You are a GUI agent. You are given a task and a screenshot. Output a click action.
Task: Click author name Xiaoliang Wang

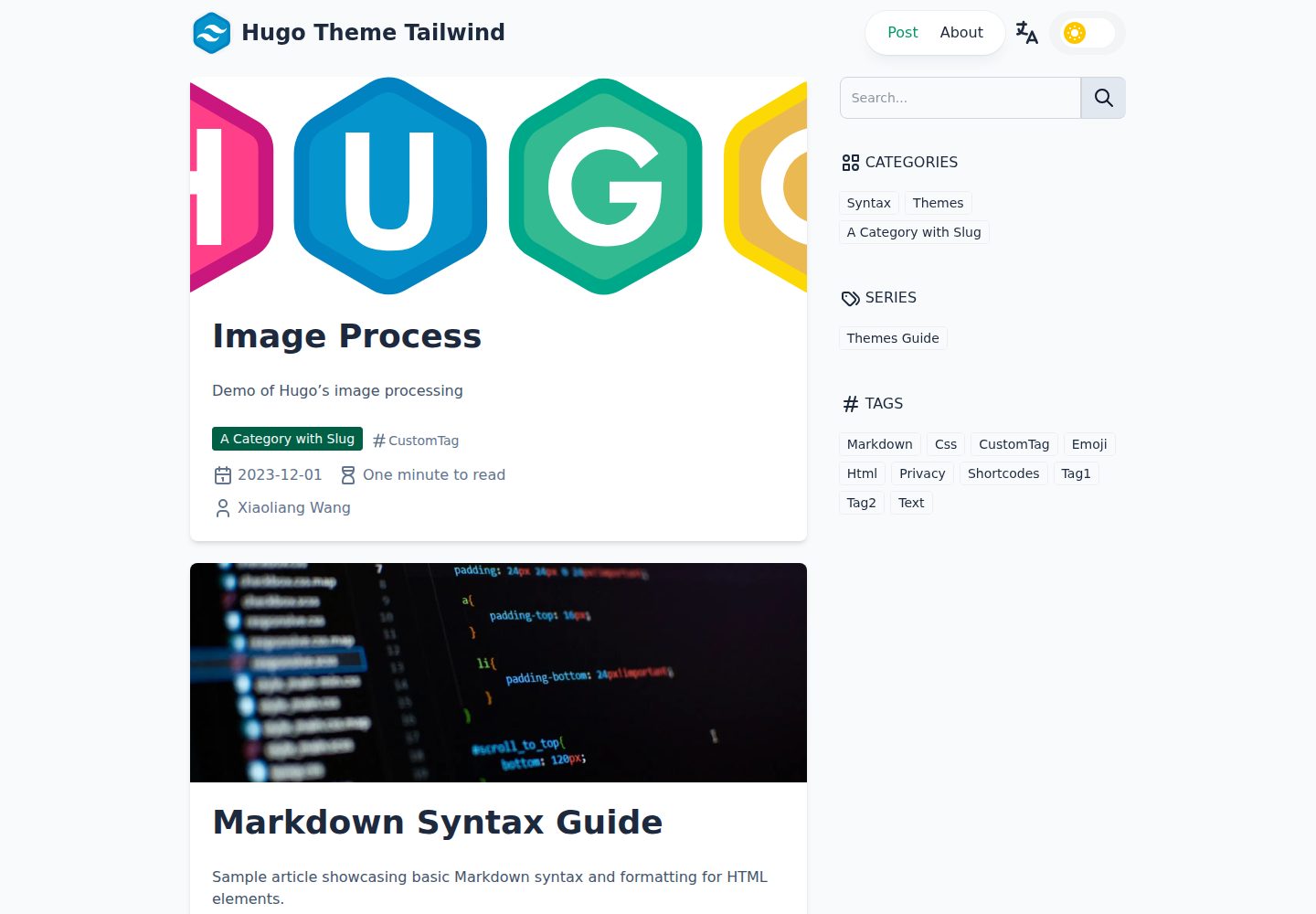[294, 508]
